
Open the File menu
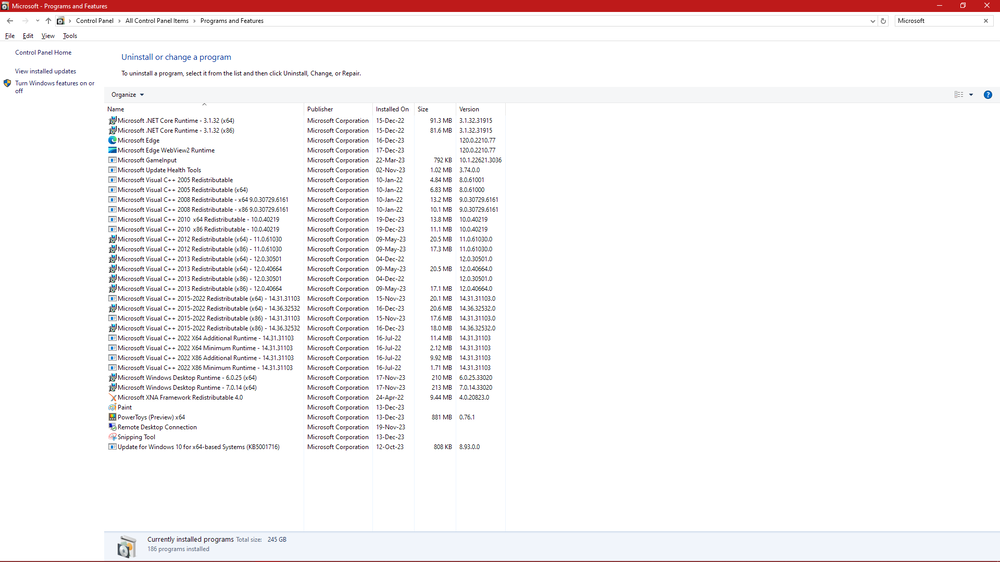point(10,36)
